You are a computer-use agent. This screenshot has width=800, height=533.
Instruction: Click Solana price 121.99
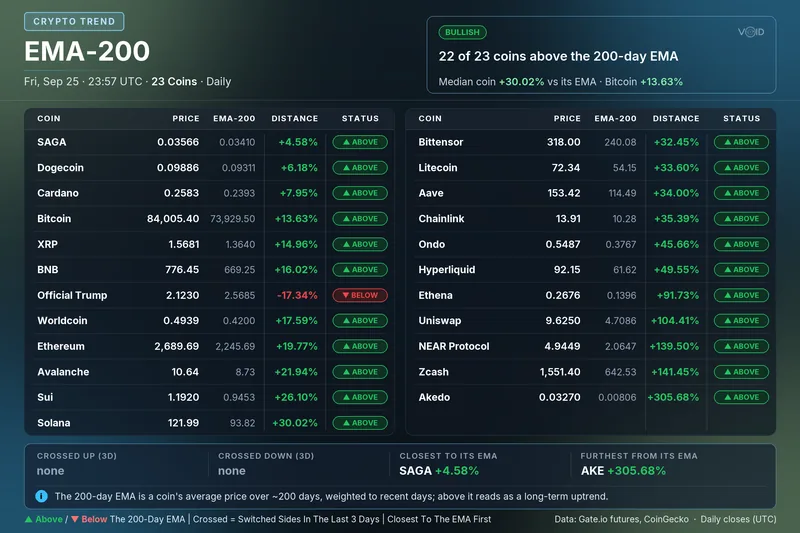point(183,423)
